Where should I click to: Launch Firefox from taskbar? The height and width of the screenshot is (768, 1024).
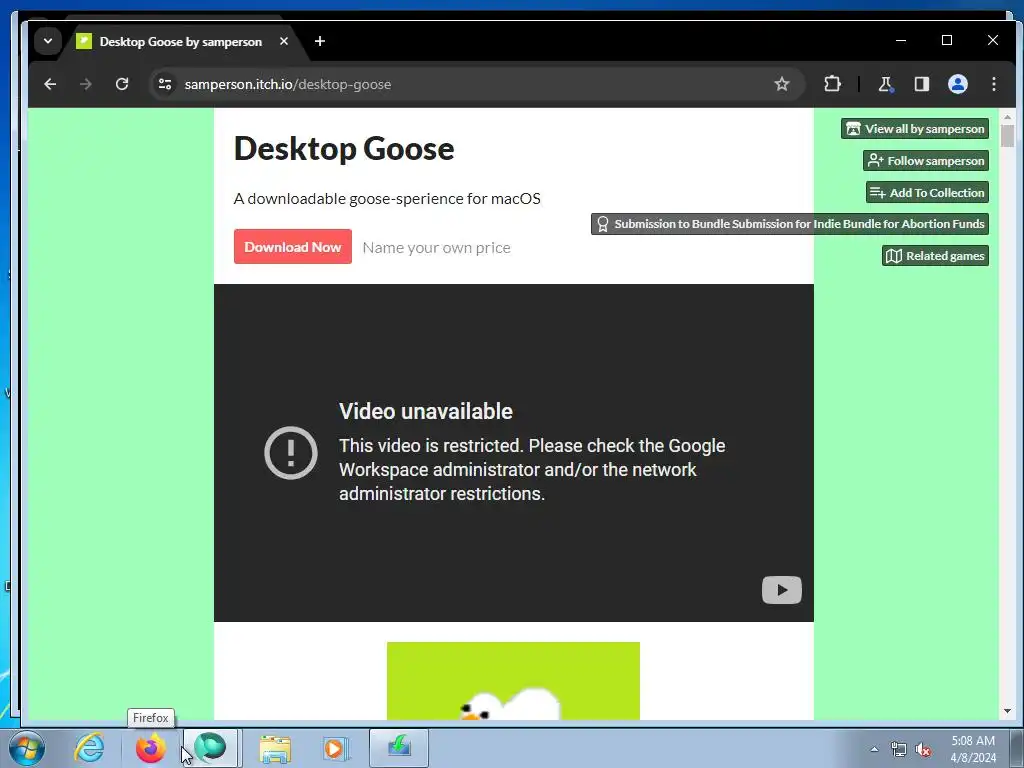[150, 748]
